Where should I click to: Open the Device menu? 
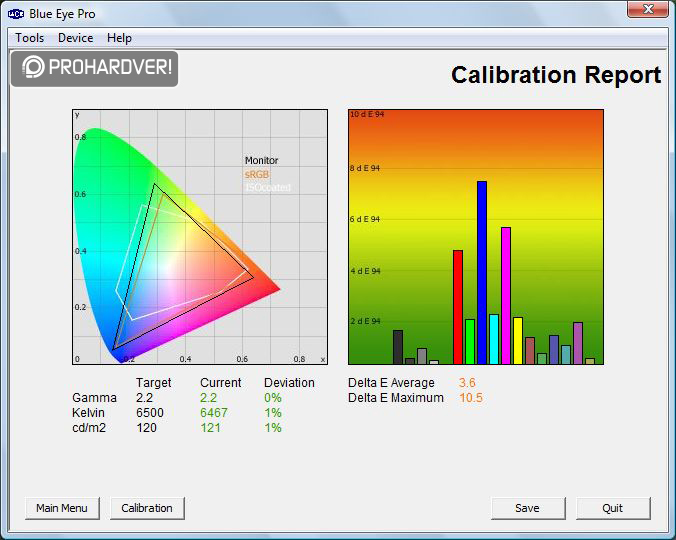(75, 38)
